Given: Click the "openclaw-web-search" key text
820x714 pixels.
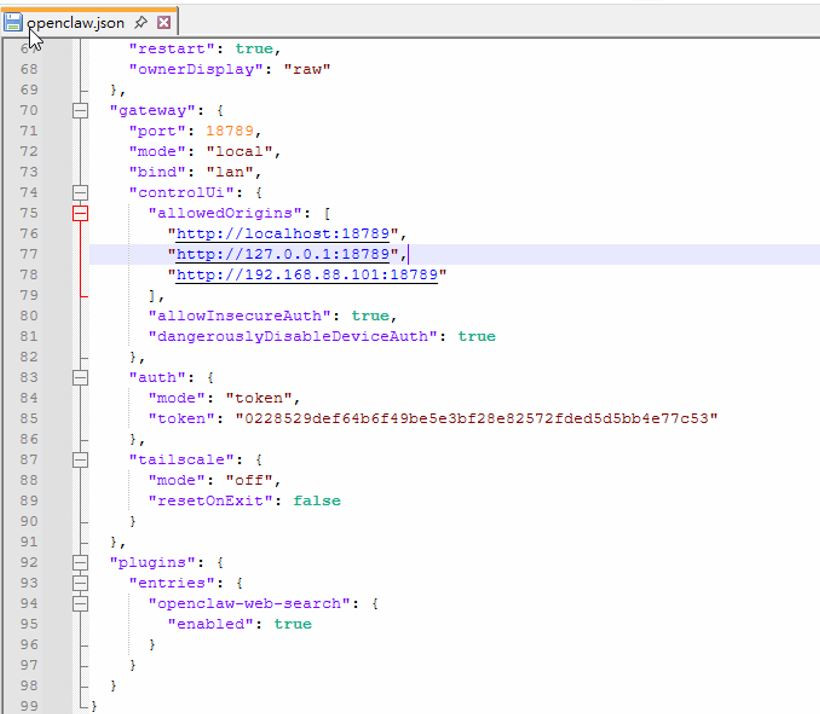Looking at the screenshot, I should click(x=249, y=603).
